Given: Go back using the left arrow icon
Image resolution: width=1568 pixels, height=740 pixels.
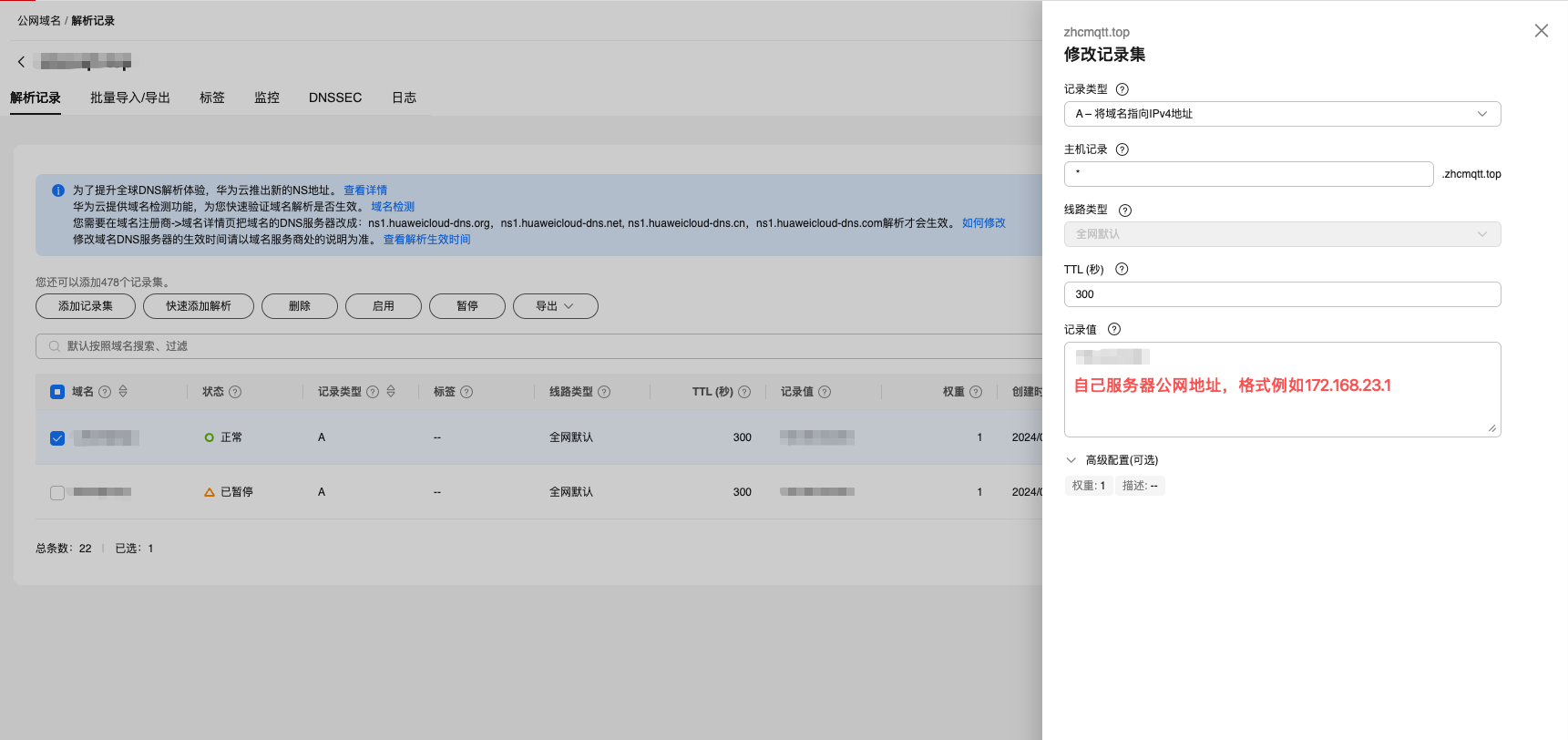Looking at the screenshot, I should 21,61.
